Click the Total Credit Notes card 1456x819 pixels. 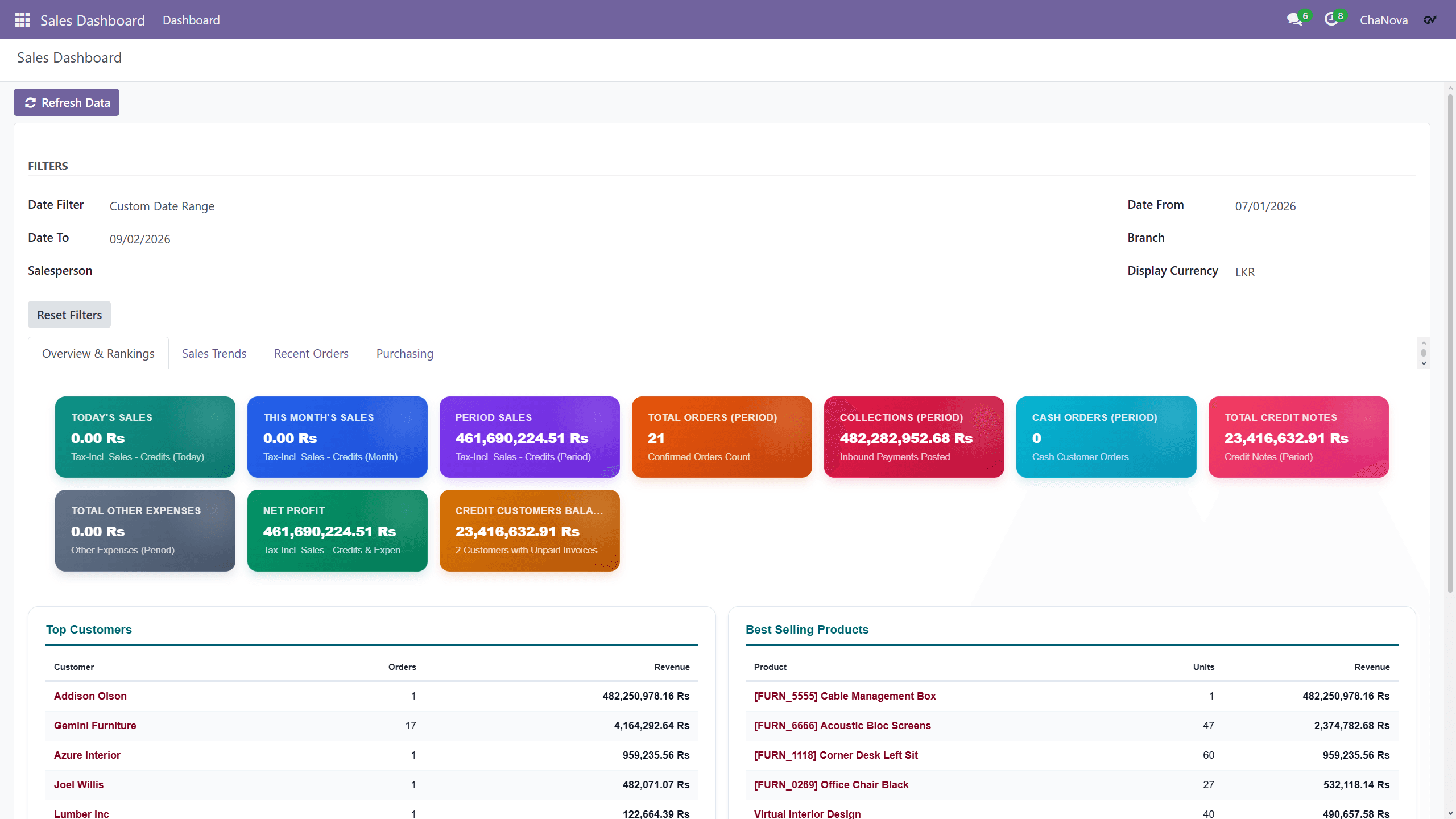[1298, 437]
